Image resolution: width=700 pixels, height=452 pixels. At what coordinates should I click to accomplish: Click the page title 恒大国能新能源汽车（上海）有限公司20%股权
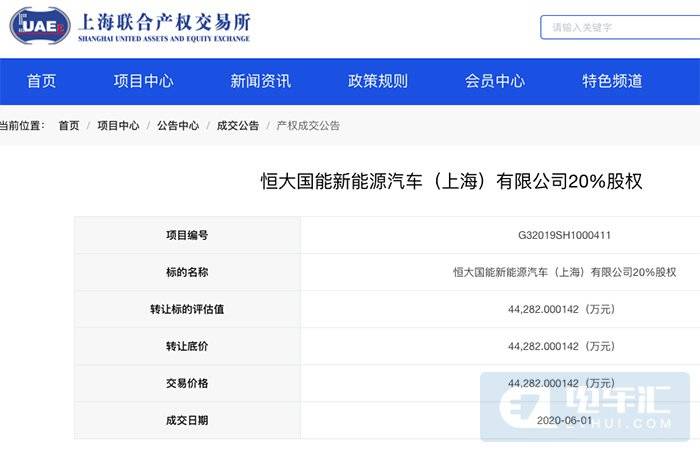click(x=451, y=181)
